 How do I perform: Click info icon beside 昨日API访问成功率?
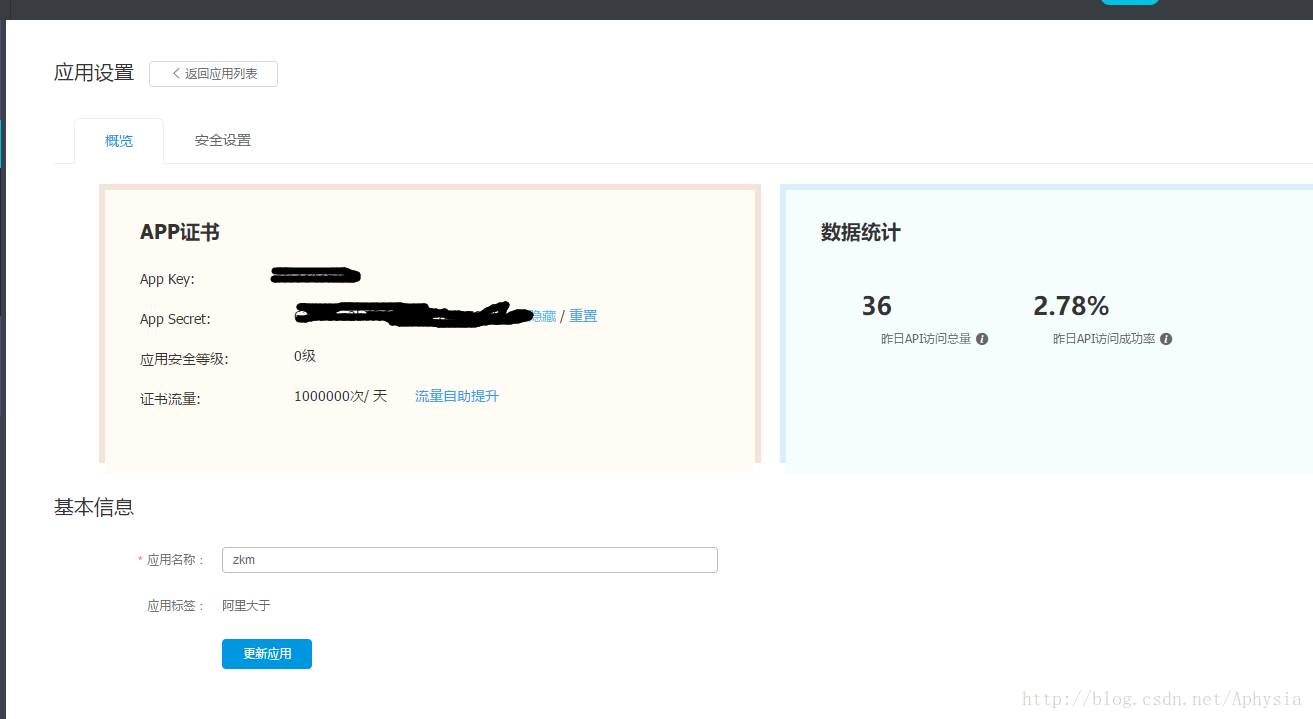(x=1166, y=339)
